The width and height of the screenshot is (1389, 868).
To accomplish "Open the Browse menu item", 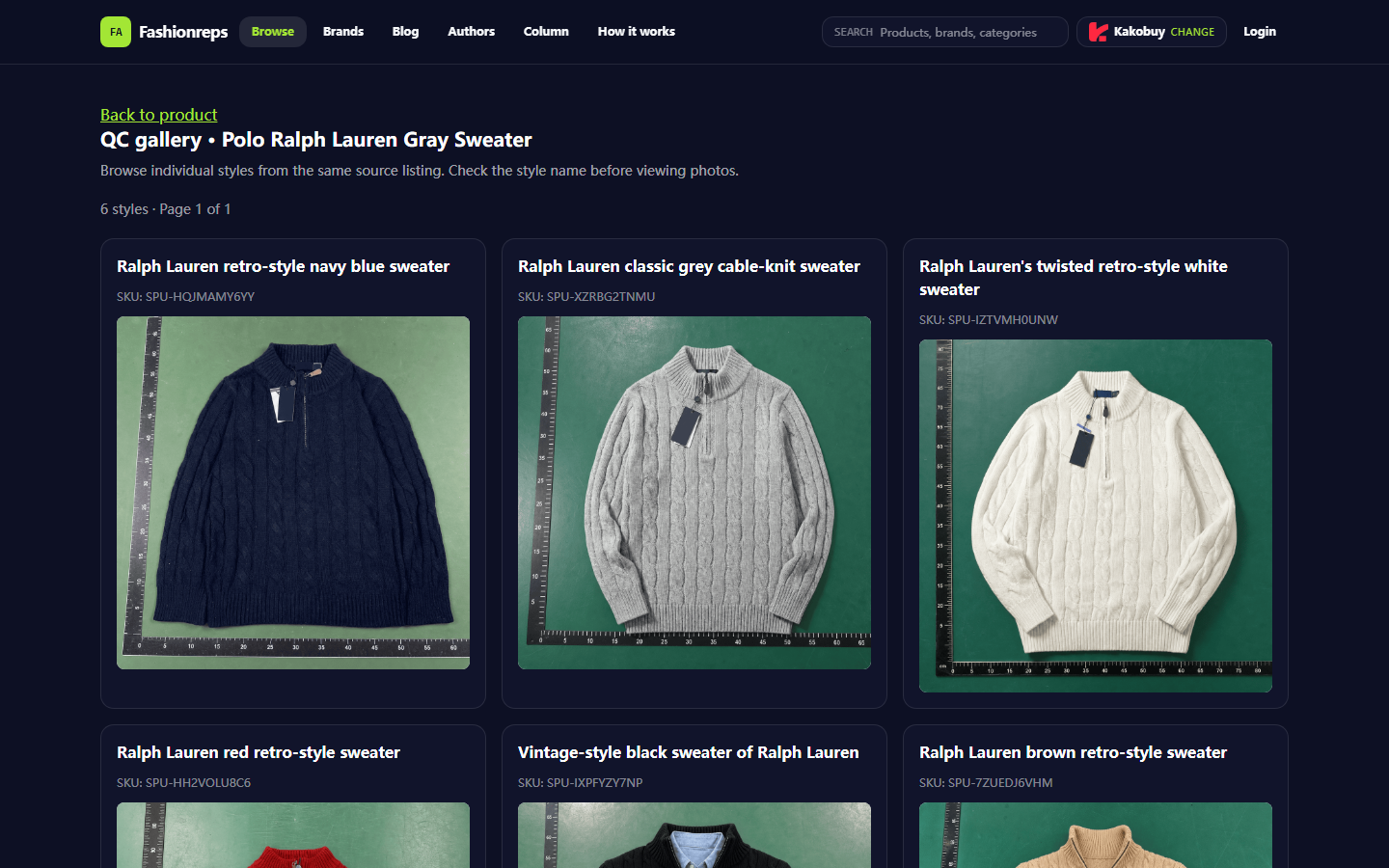I will pyautogui.click(x=273, y=32).
